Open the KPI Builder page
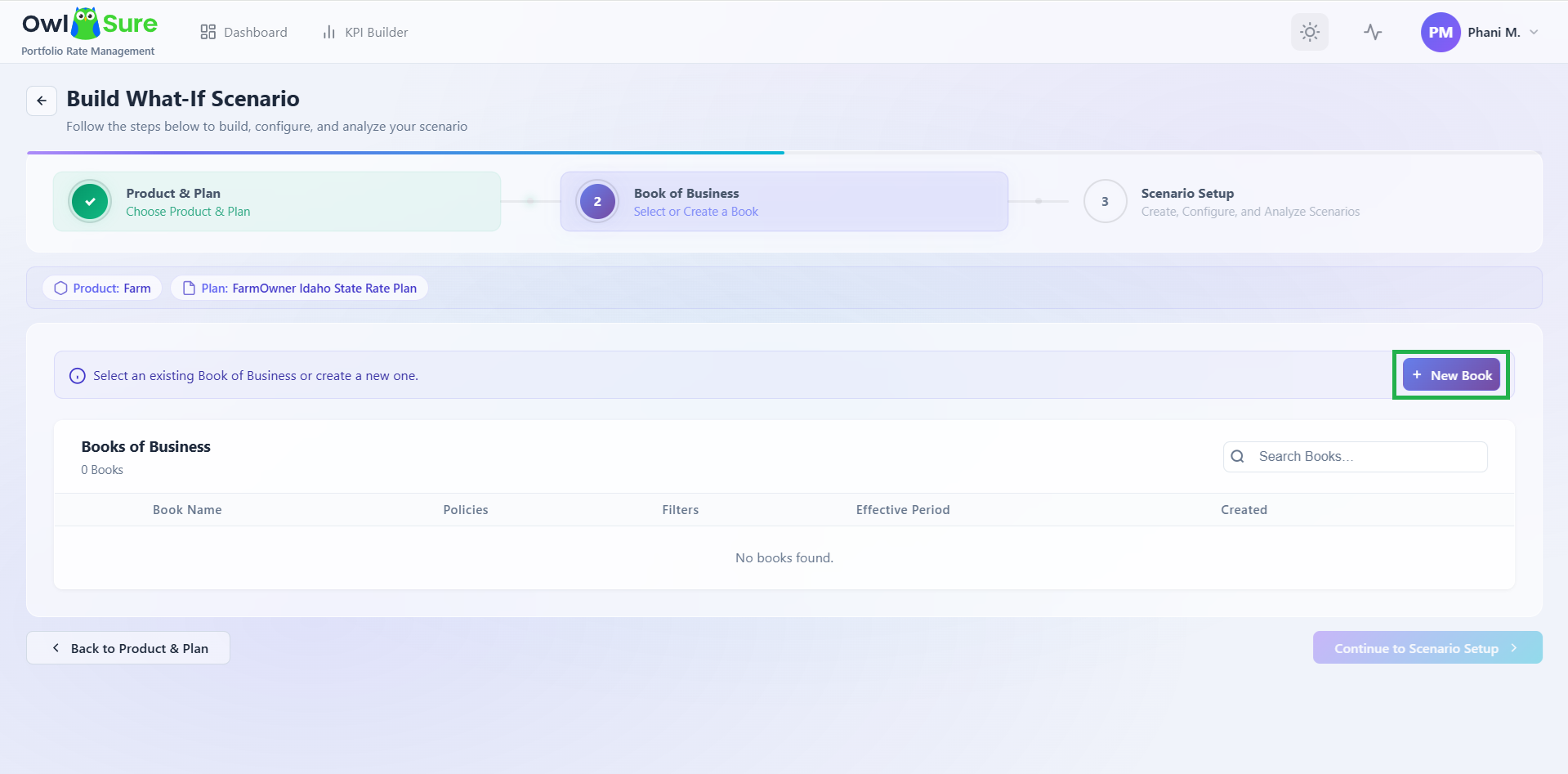Viewport: 1568px width, 774px height. 364,32
